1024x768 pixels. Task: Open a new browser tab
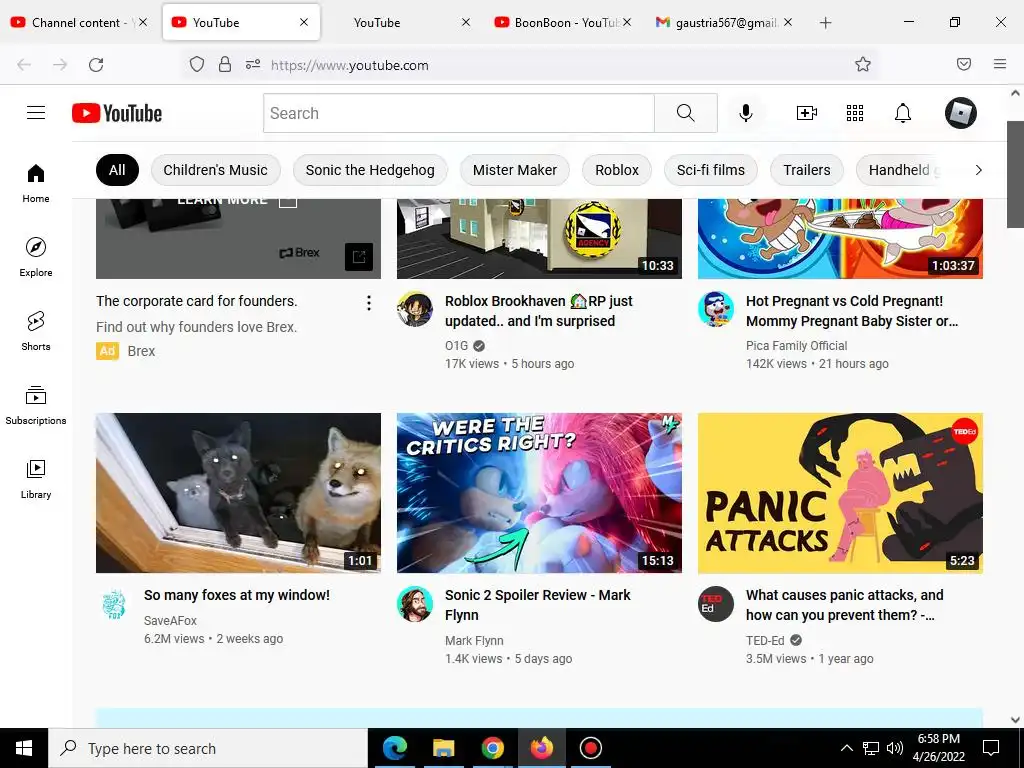click(x=825, y=23)
